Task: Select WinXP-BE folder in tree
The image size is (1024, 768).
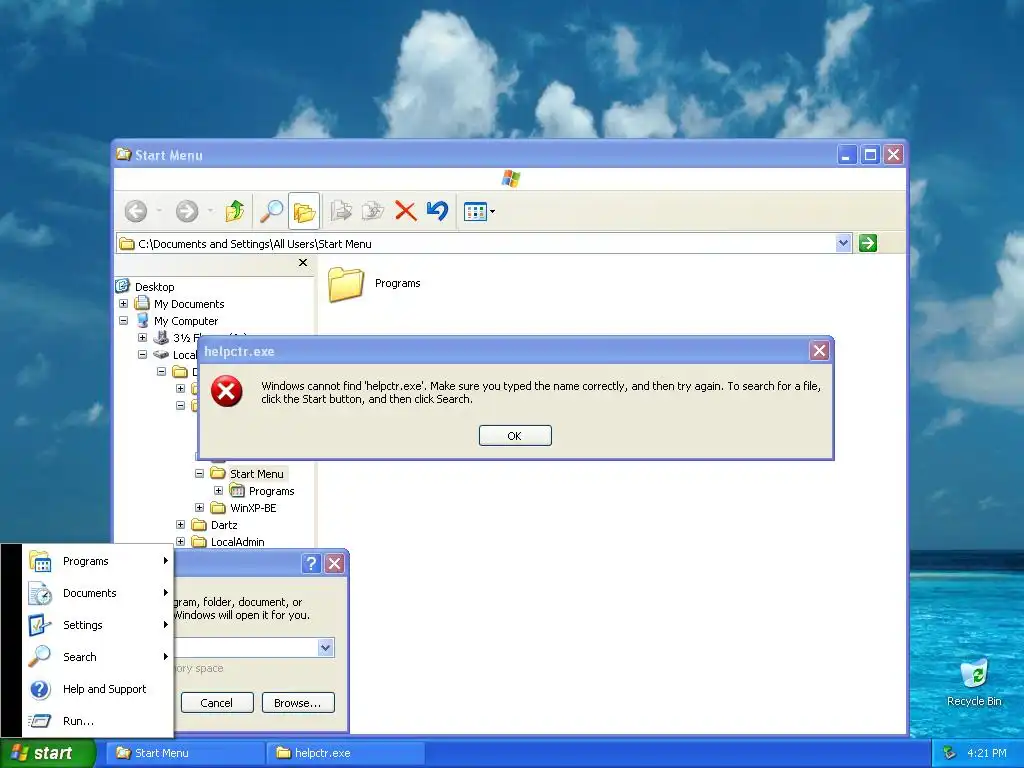Action: (253, 507)
